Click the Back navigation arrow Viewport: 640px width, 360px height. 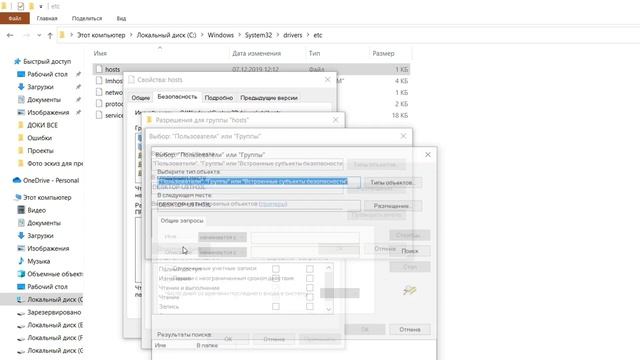point(10,36)
